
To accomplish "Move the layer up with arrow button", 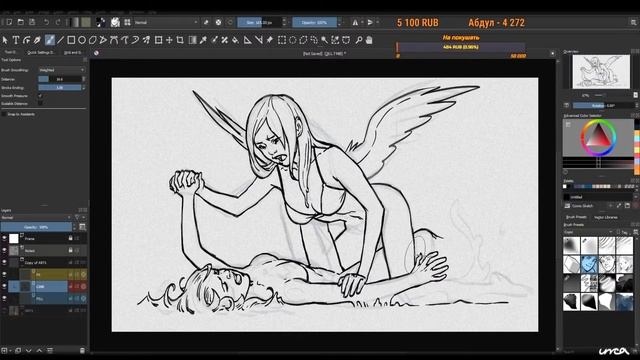I will tap(39, 350).
